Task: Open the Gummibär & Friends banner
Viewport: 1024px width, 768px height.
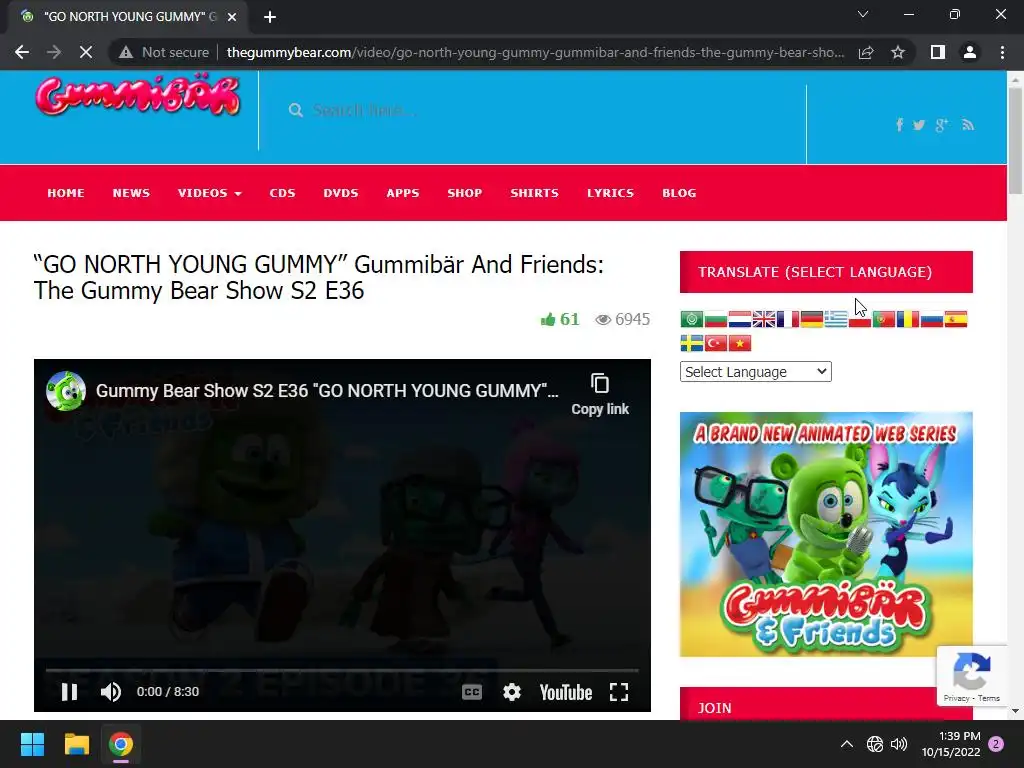Action: coord(826,534)
